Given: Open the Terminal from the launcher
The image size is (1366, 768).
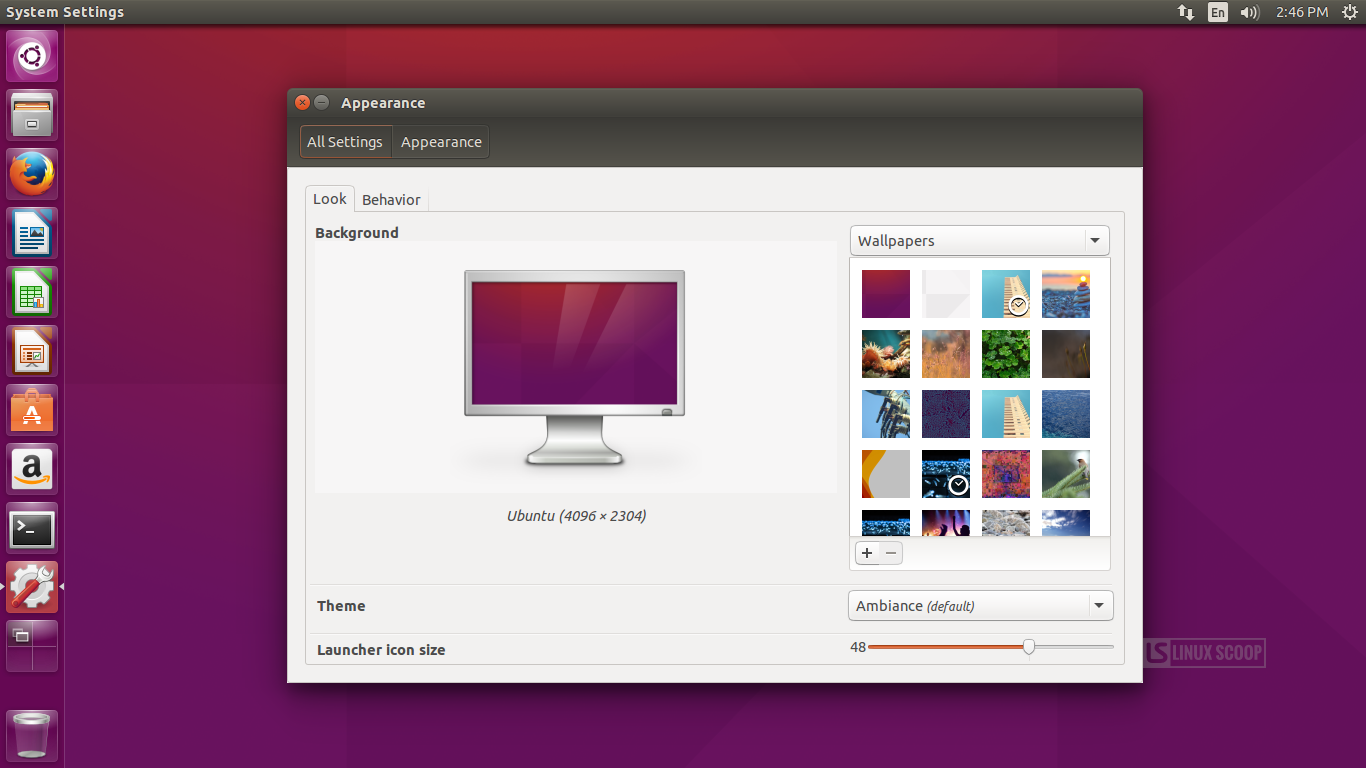Looking at the screenshot, I should (31, 528).
